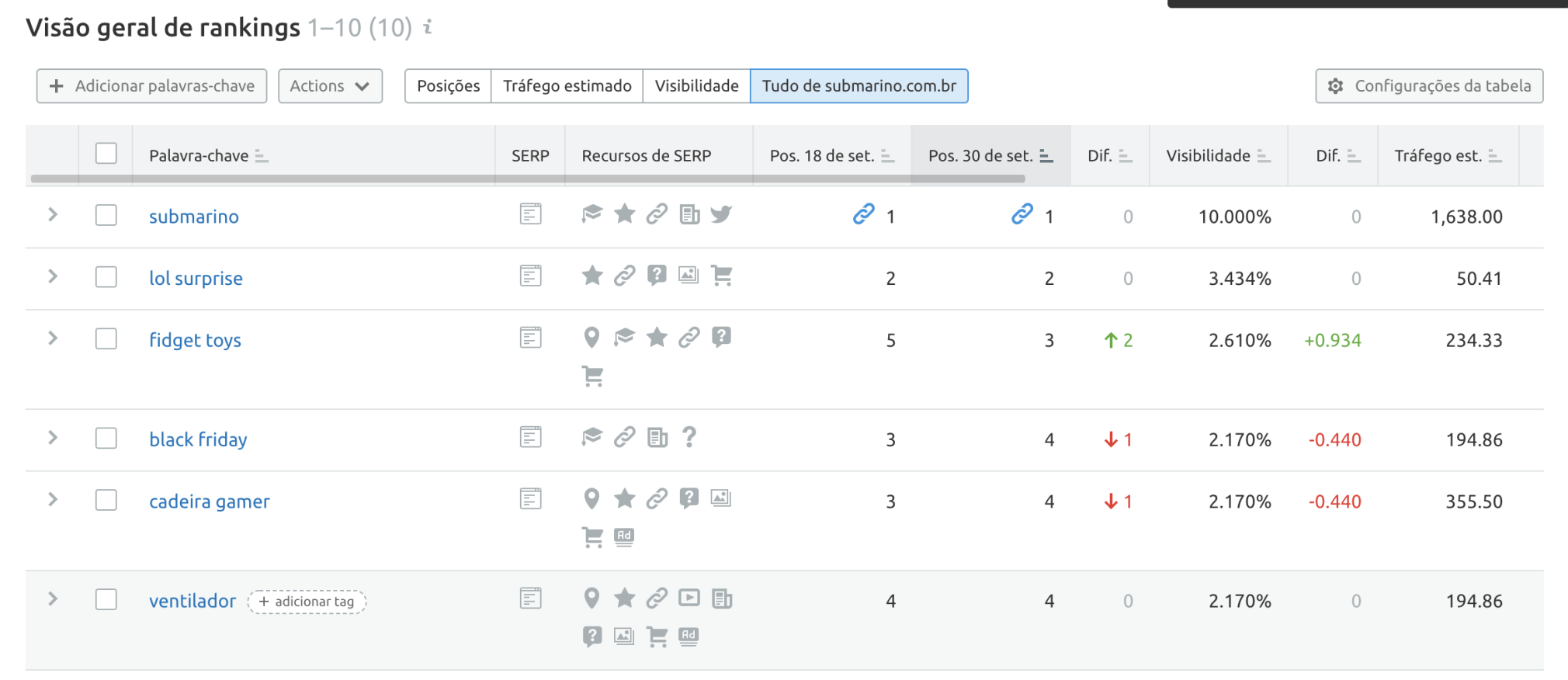Click star reviews icon in submarino row

click(x=625, y=213)
